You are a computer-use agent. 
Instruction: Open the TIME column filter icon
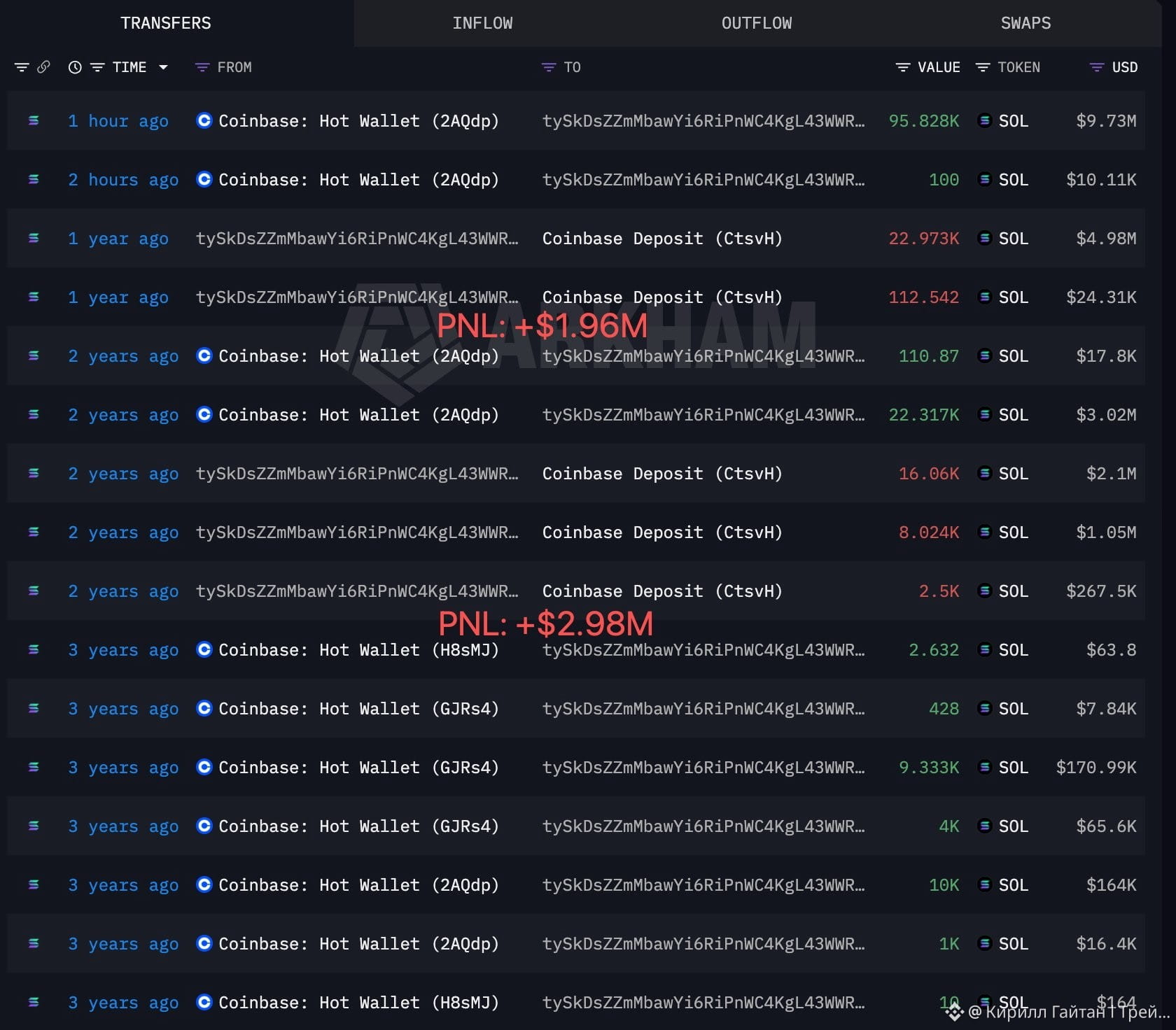click(97, 67)
